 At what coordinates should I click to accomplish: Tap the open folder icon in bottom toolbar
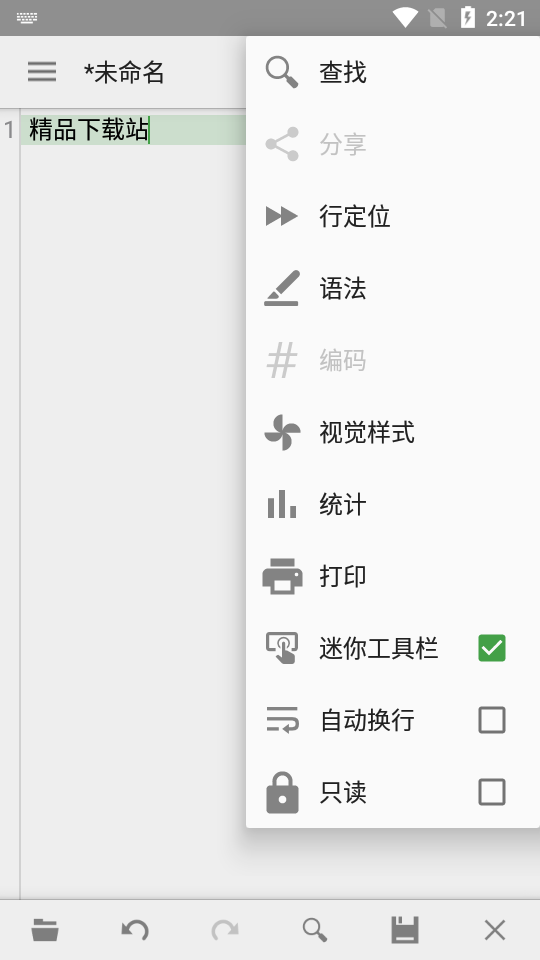point(45,931)
